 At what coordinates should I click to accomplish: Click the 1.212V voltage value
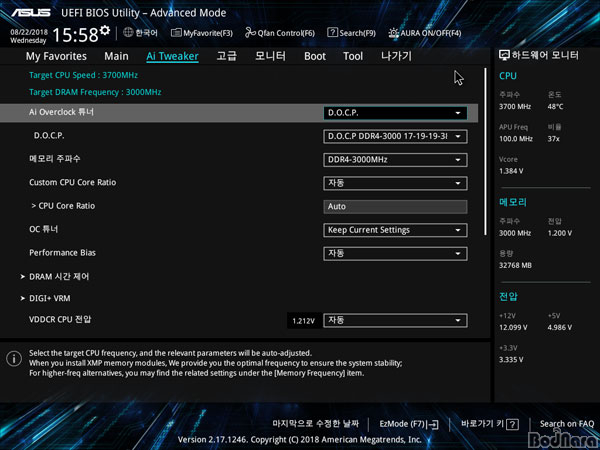pyautogui.click(x=303, y=321)
